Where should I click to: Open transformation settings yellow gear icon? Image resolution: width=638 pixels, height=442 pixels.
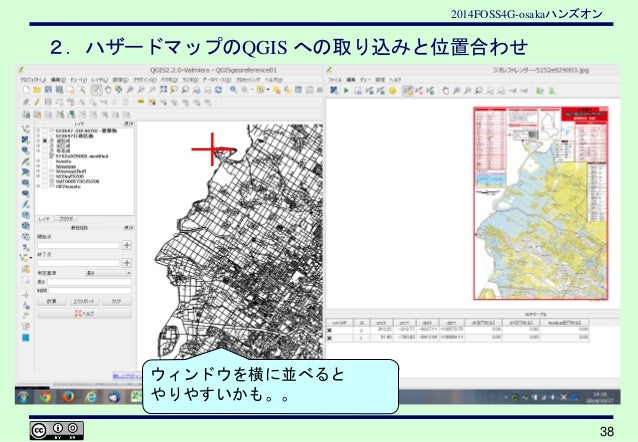tap(392, 90)
